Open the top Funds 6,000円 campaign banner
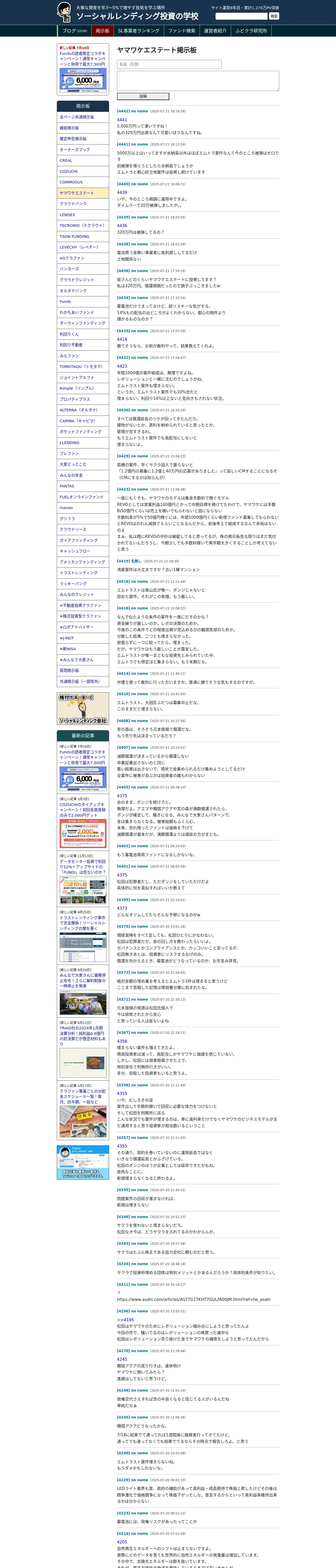 tap(83, 80)
